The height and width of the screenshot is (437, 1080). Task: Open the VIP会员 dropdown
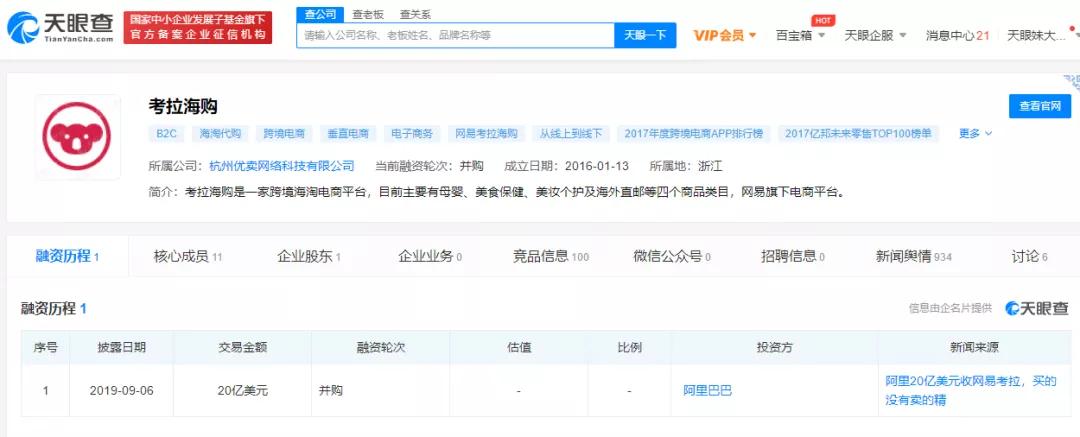725,35
